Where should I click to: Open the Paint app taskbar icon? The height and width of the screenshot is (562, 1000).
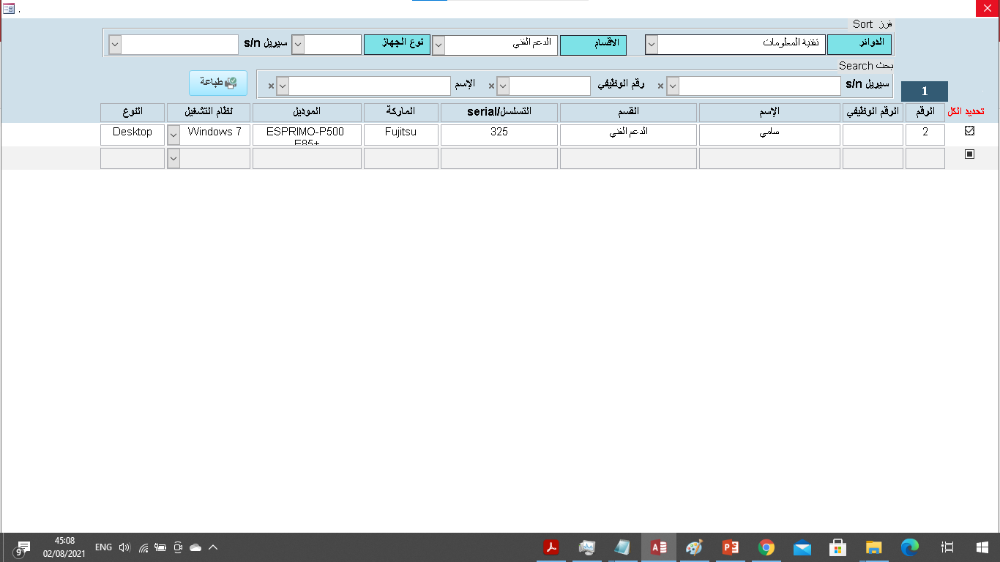click(x=694, y=547)
